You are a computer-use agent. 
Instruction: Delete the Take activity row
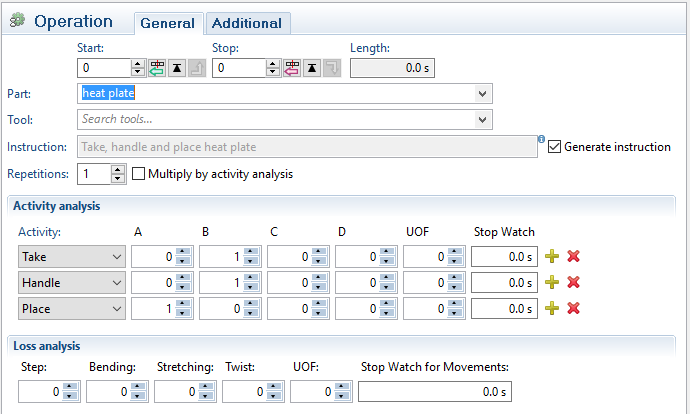point(573,257)
